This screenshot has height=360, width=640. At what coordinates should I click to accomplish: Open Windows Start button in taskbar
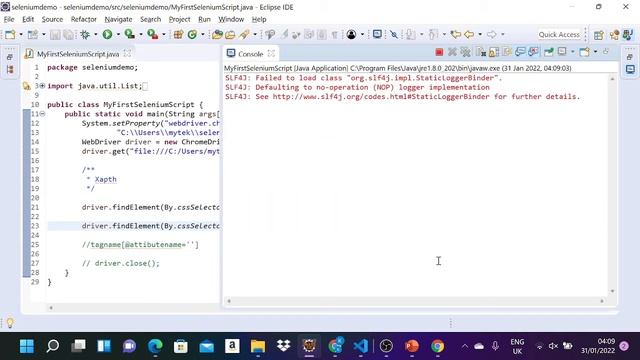[27, 346]
